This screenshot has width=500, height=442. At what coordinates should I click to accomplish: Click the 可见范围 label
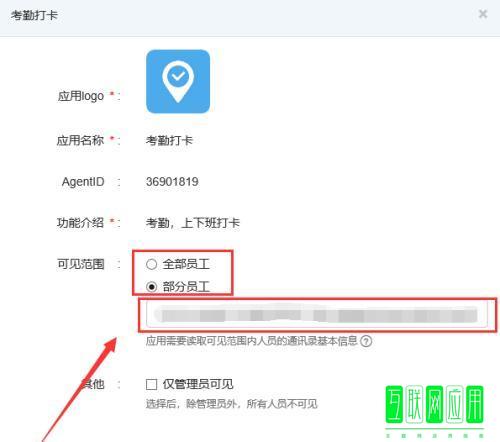click(x=81, y=264)
